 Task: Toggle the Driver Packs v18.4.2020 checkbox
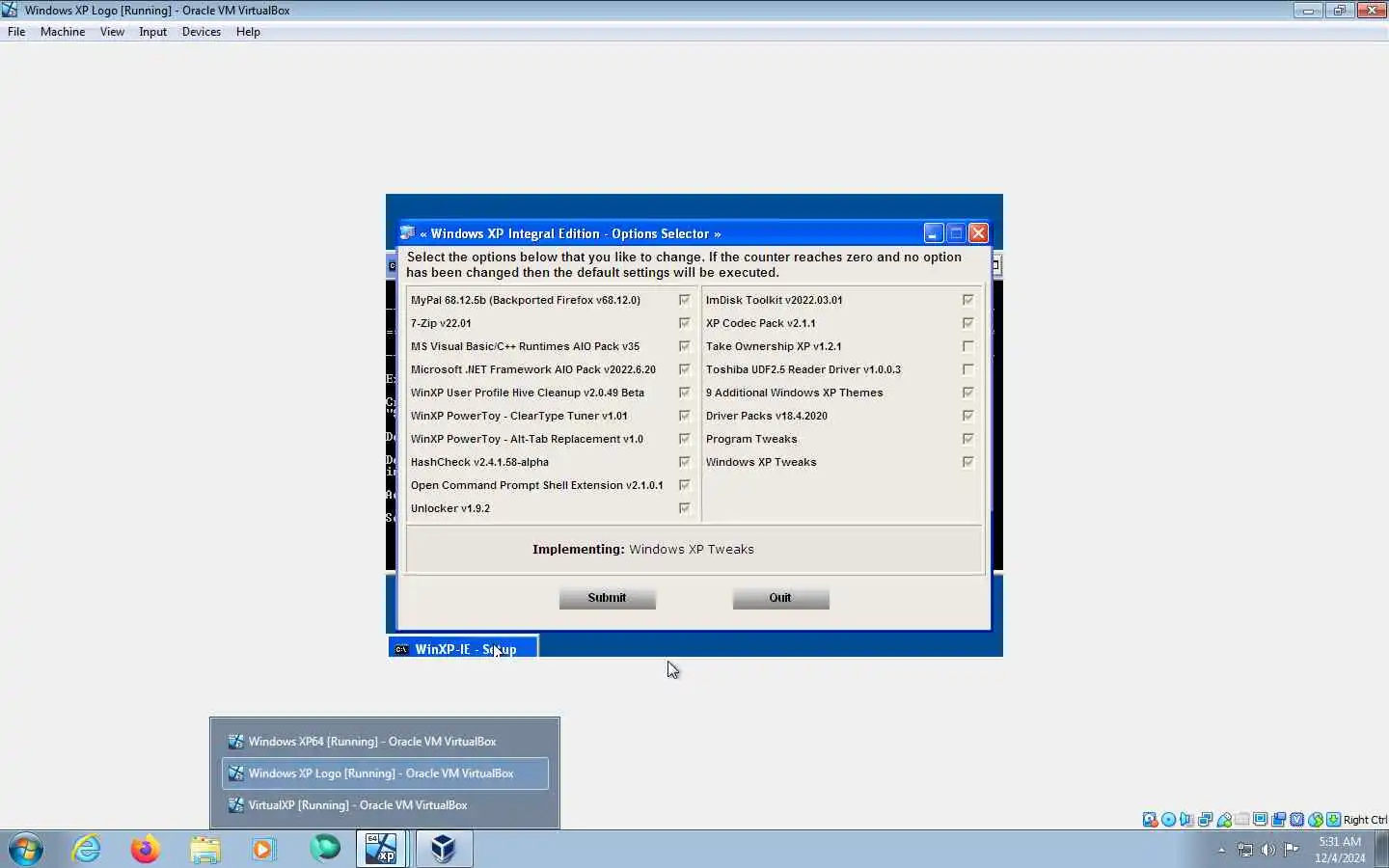point(967,416)
